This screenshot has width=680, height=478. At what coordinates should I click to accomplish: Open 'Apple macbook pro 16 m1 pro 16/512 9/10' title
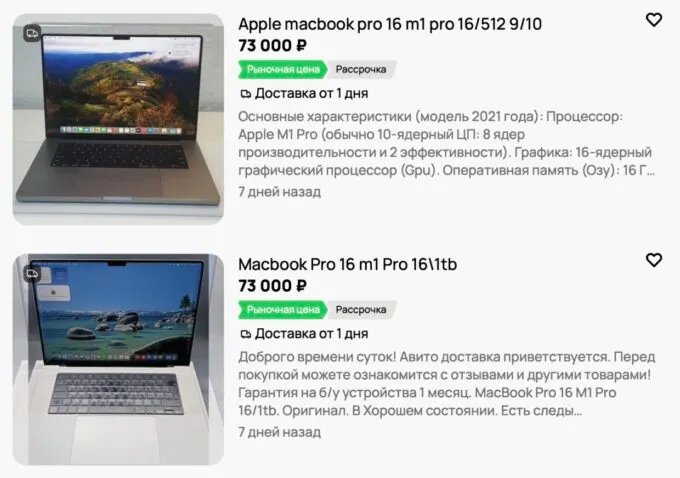click(x=390, y=24)
